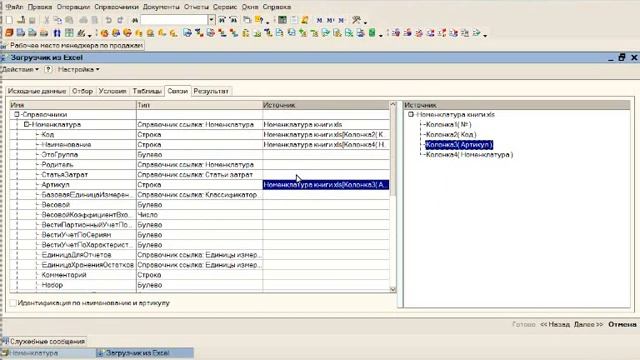Click the table scrollbar down arrow

[x=393, y=289]
